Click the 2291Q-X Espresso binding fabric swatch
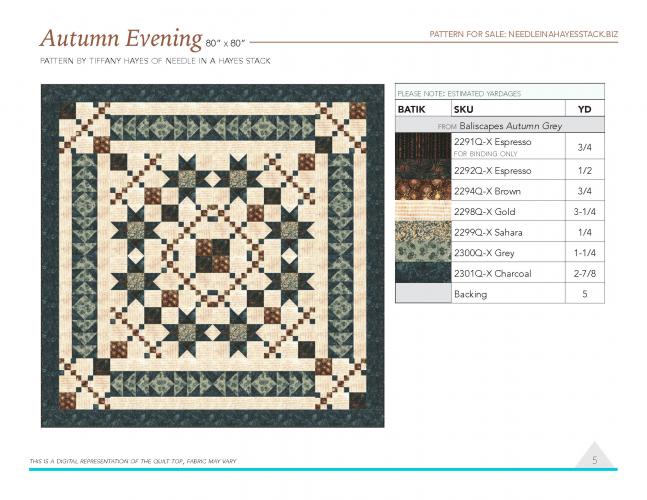Screen dimensions: 647x500 (x=423, y=148)
